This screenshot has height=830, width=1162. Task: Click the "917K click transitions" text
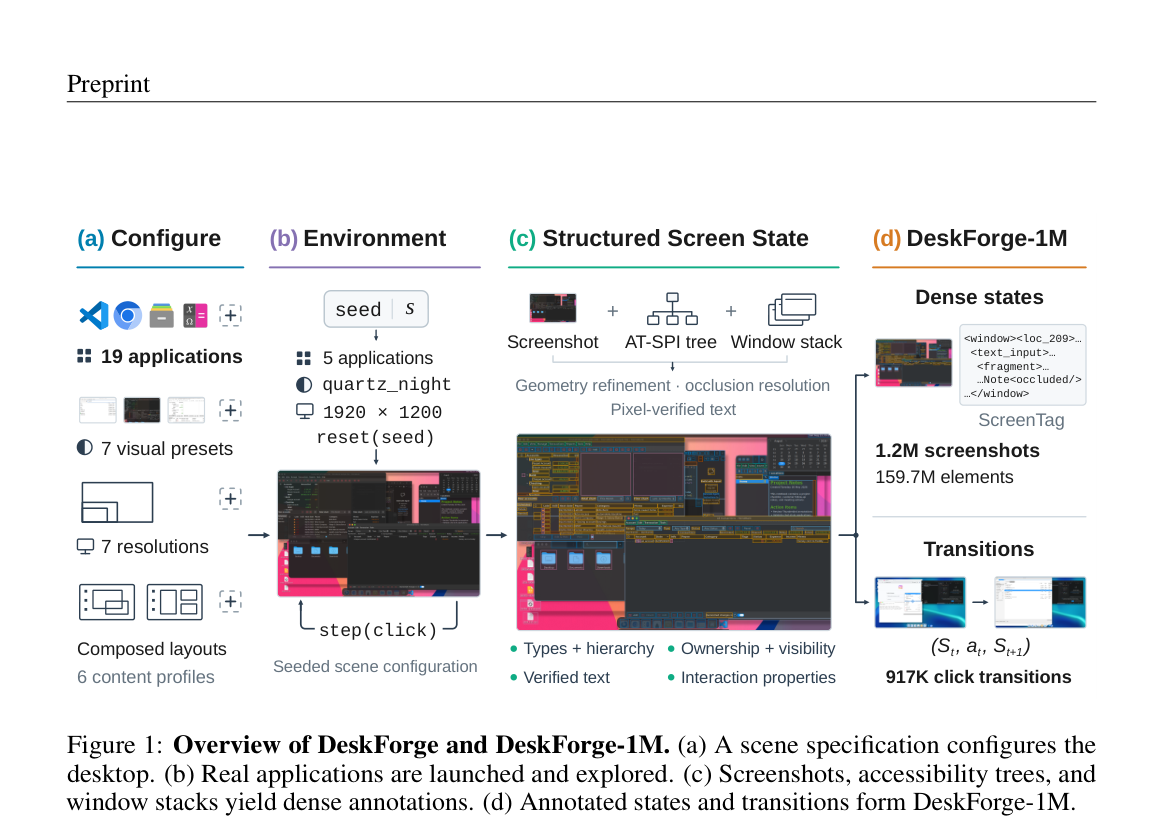coord(978,677)
